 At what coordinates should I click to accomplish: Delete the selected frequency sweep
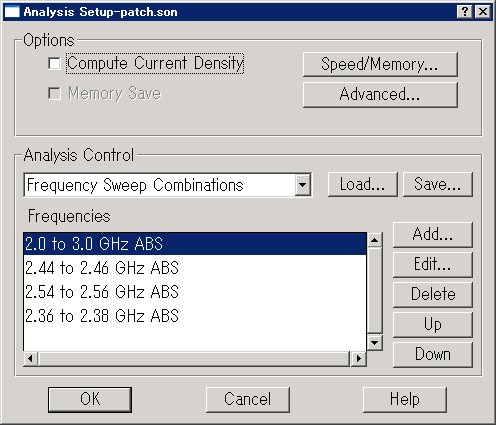(x=433, y=294)
